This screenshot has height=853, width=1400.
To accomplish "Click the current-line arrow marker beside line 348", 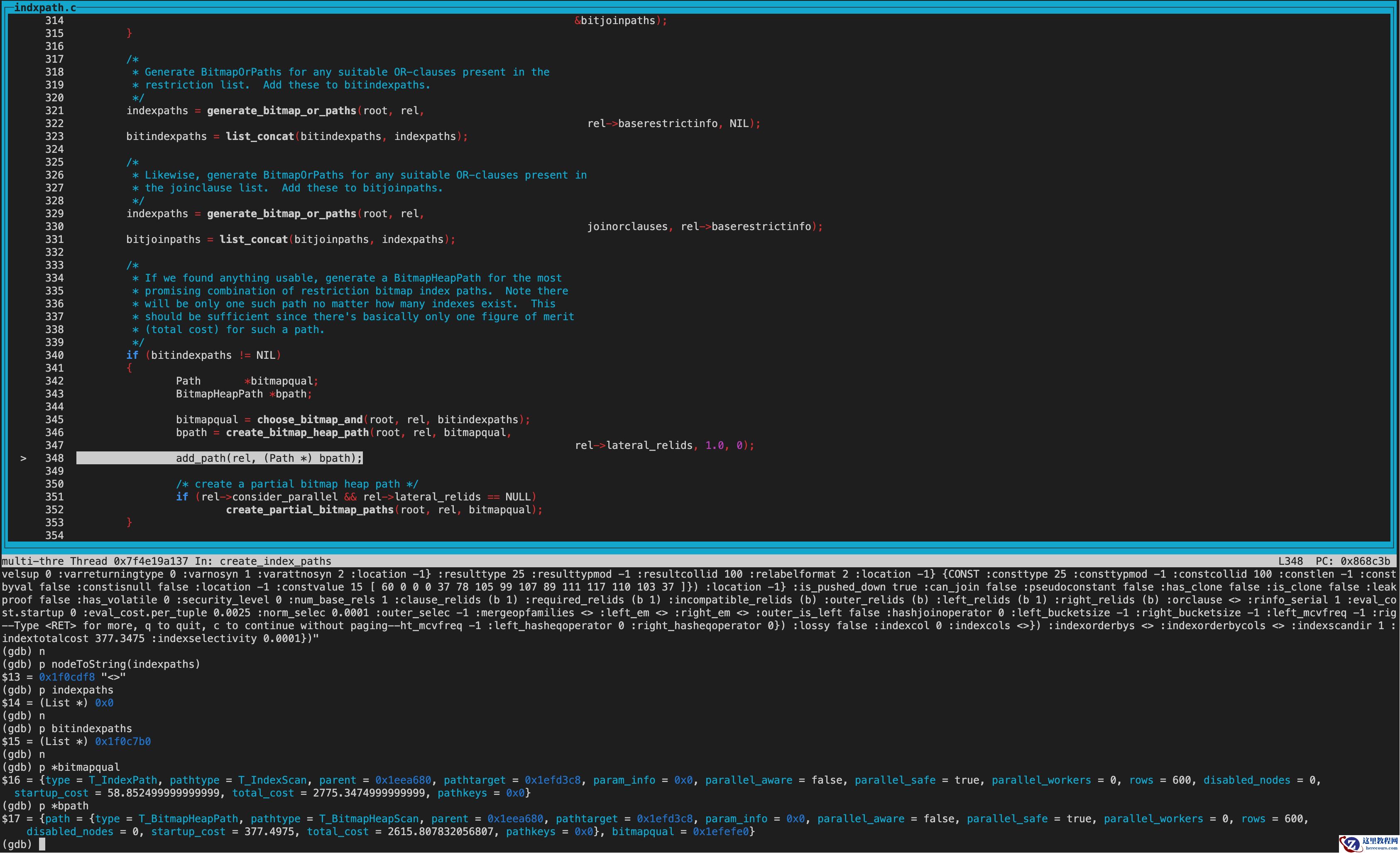I will (23, 458).
